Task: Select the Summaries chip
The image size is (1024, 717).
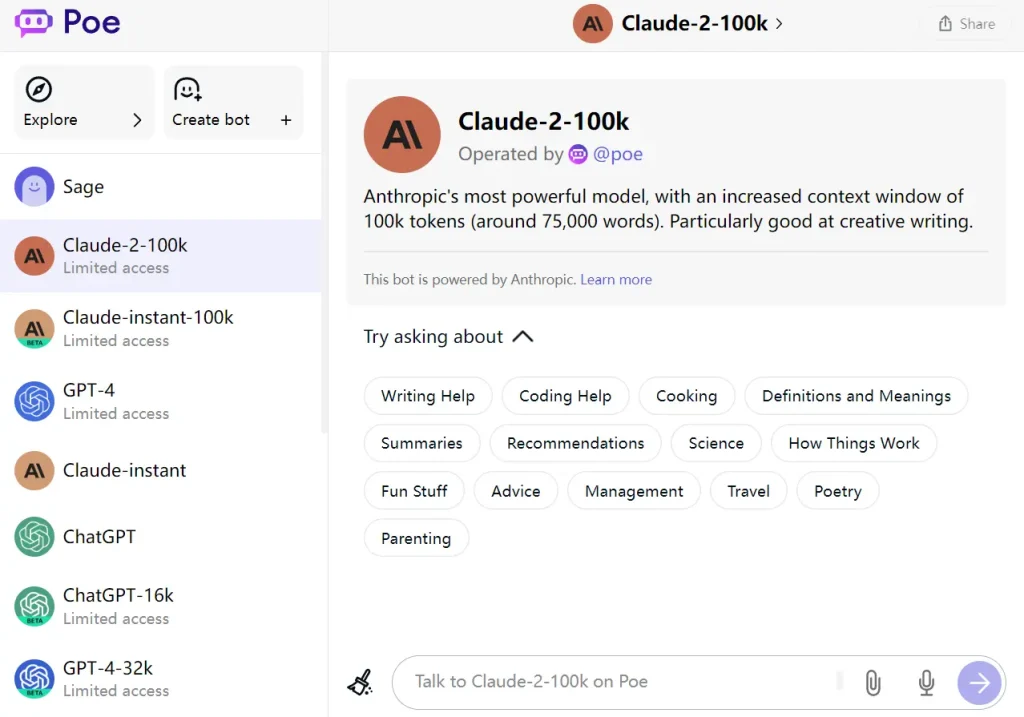Action: tap(422, 443)
